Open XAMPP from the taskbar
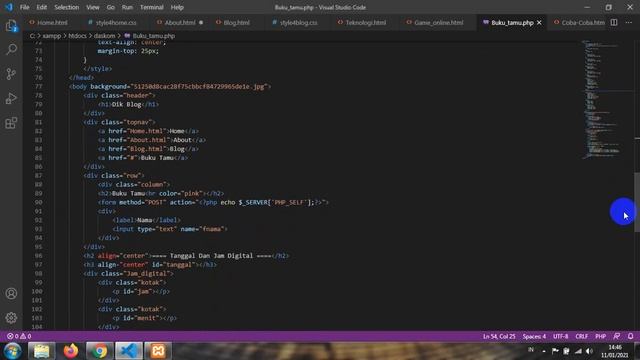640x360 pixels. (158, 351)
